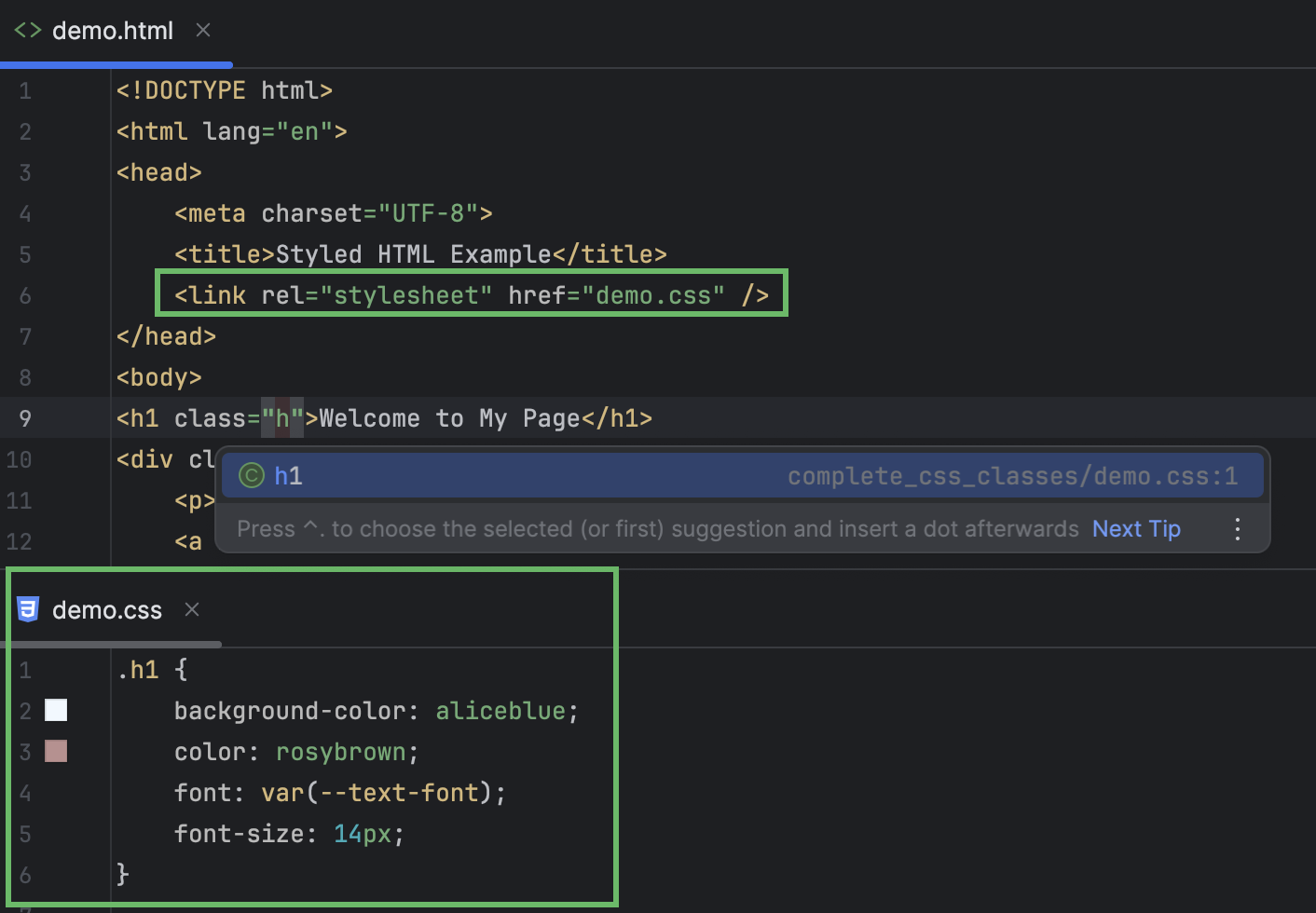Click the <head> opening tag on line 3
The height and width of the screenshot is (913, 1316).
[x=159, y=172]
